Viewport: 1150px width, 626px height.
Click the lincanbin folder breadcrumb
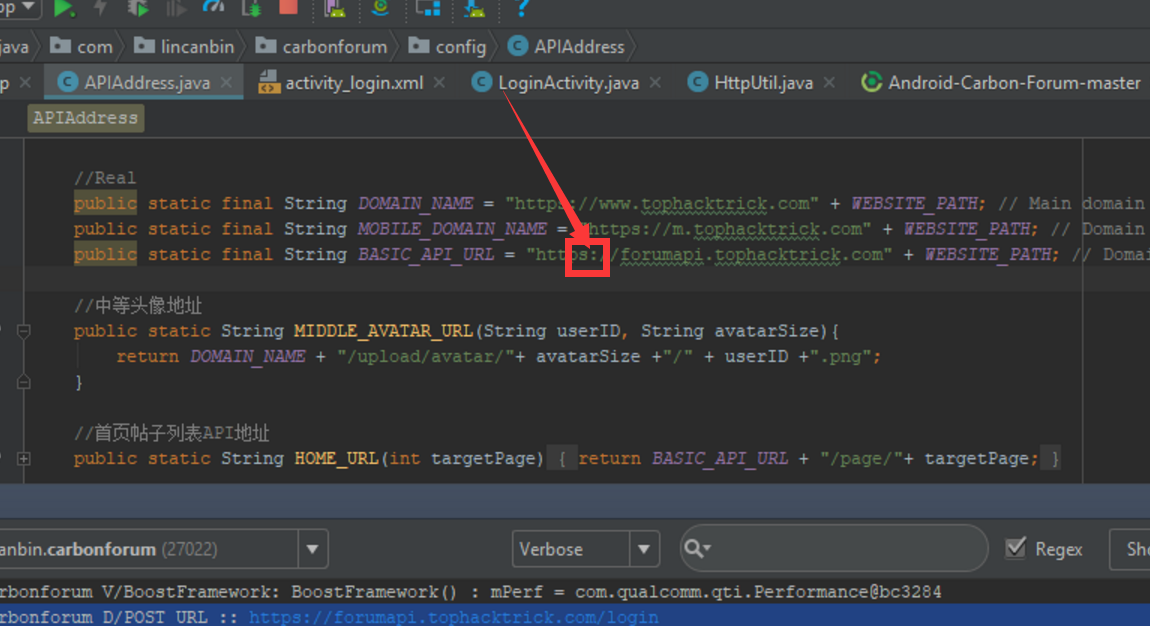coord(184,47)
